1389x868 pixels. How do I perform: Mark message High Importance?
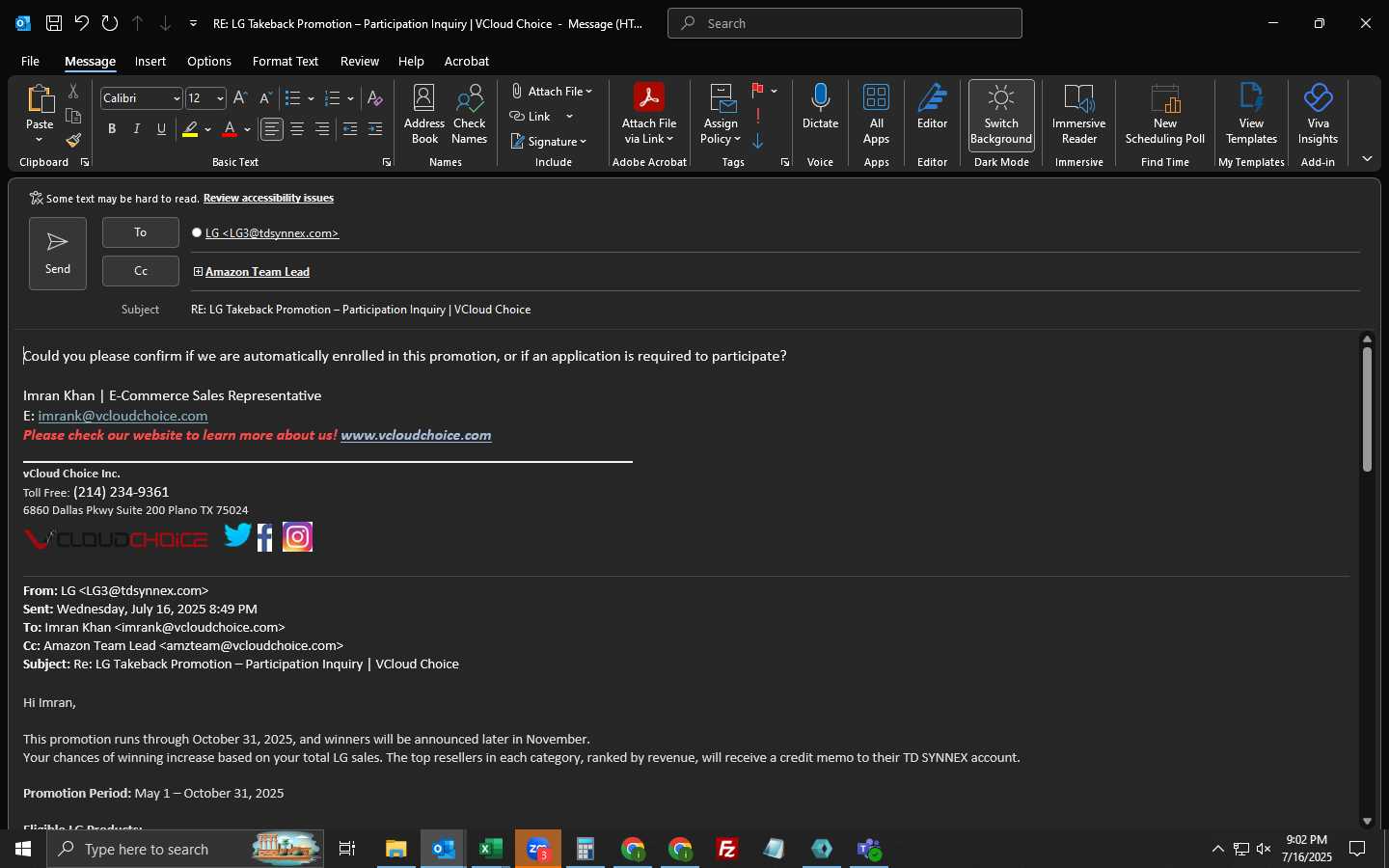pos(758,116)
